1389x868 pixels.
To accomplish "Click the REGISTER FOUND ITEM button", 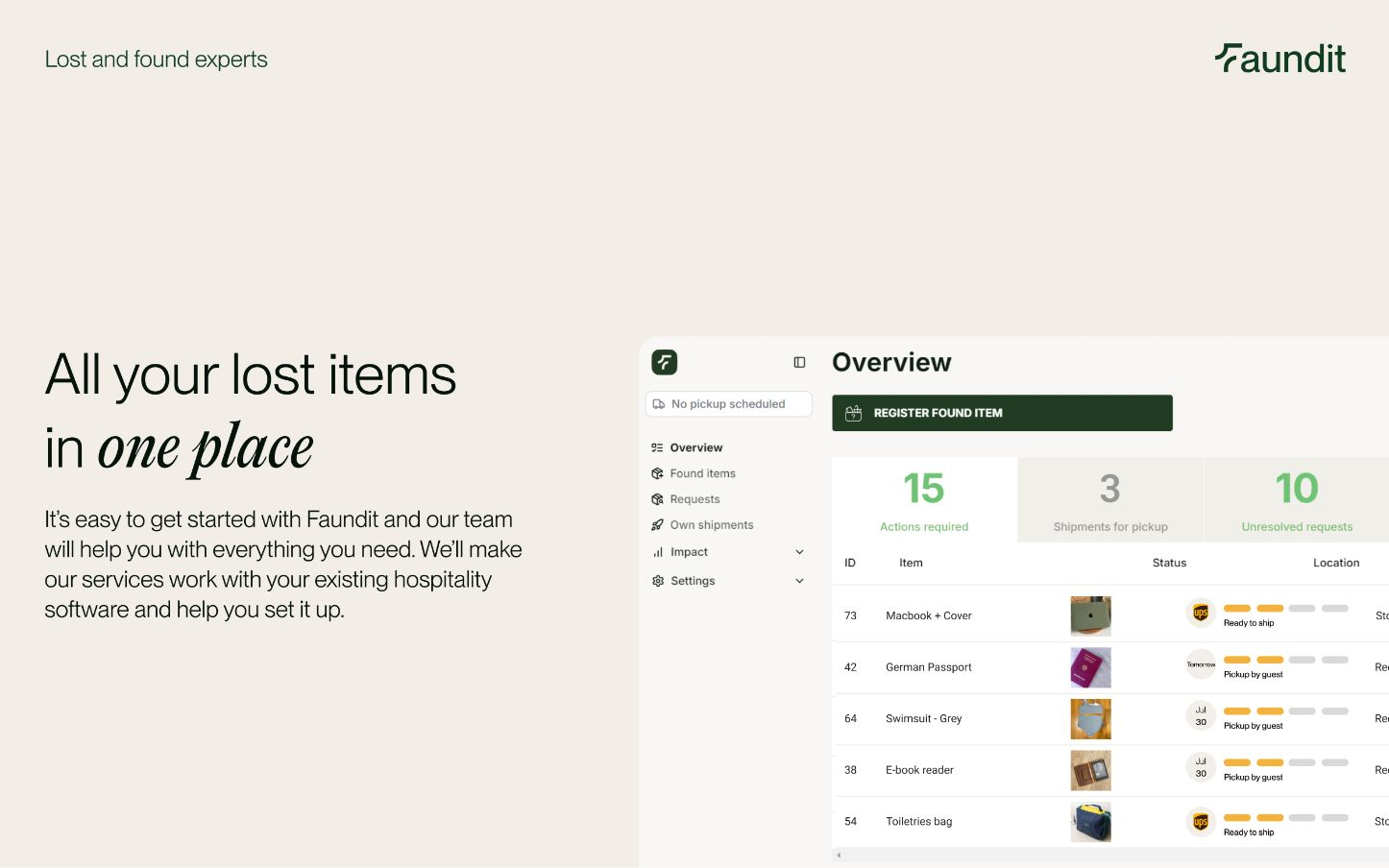I will click(1002, 413).
